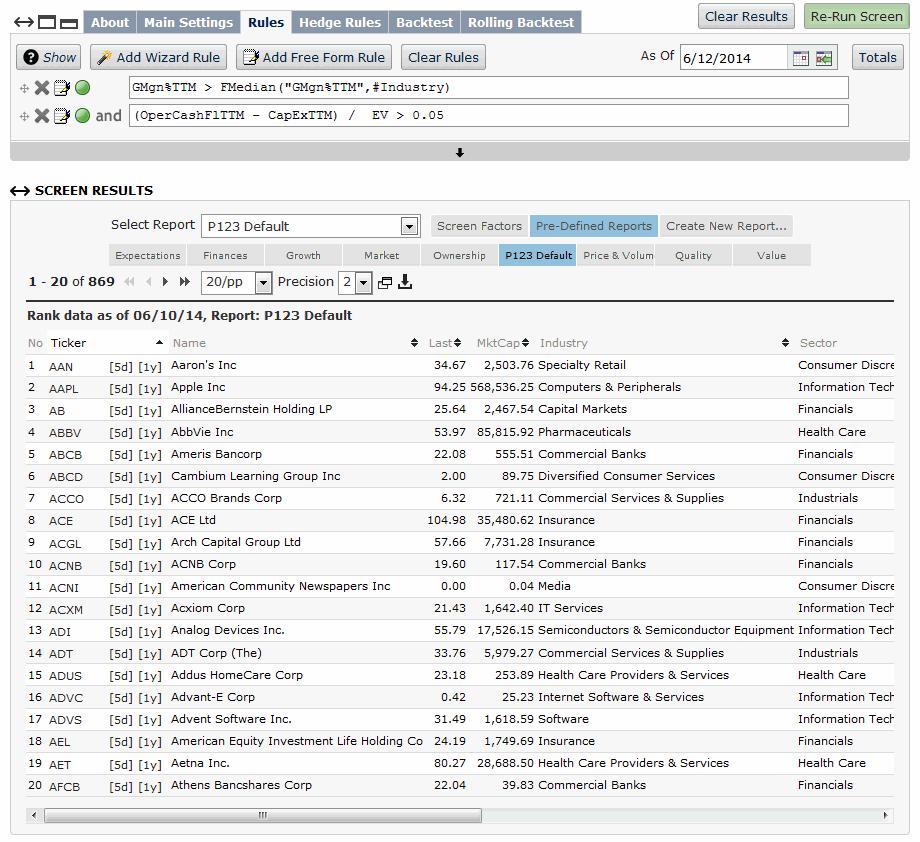Click Add Free Form Rule
This screenshot has height=842, width=920.
(314, 58)
